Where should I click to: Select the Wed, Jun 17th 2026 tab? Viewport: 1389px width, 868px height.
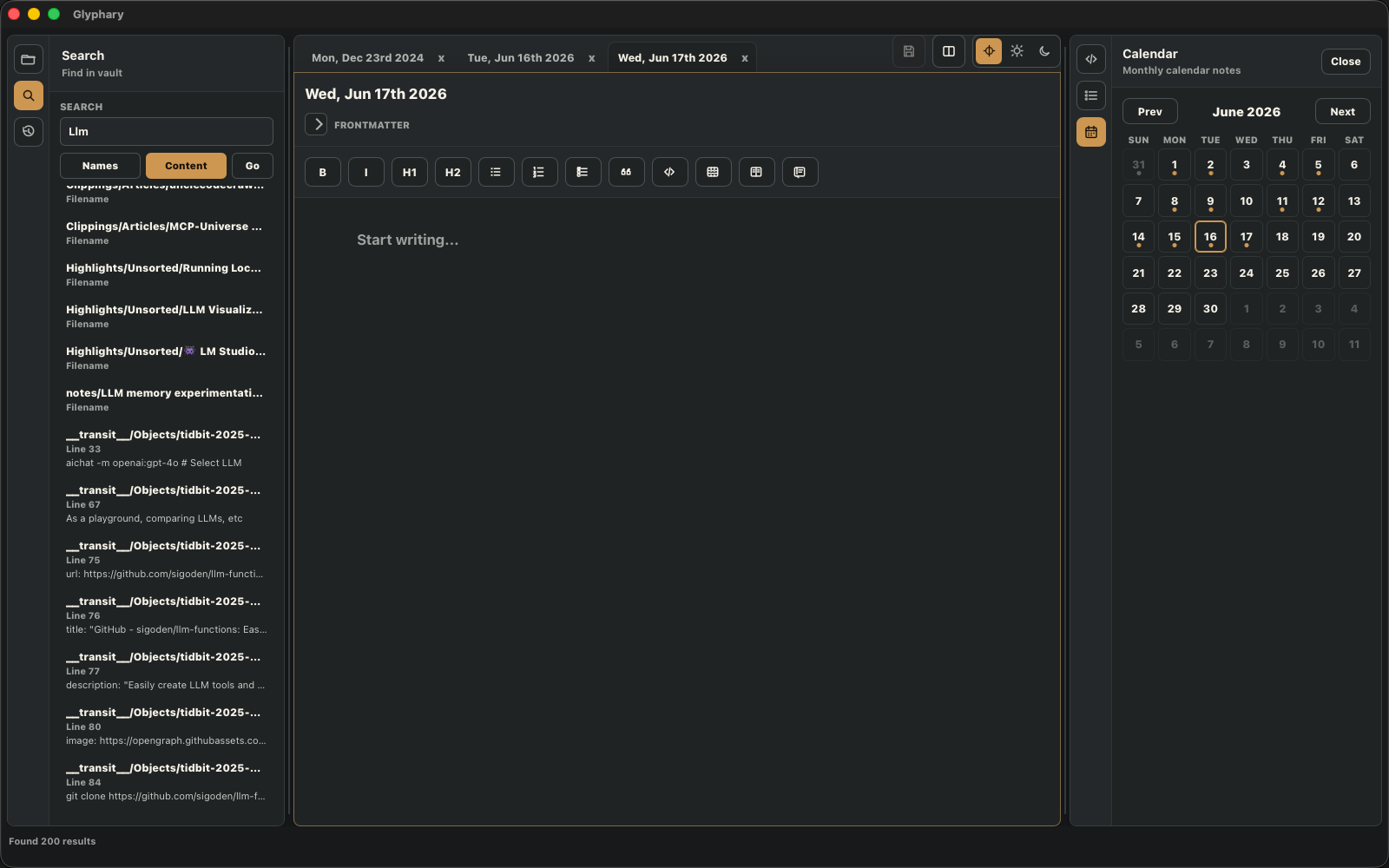point(672,58)
